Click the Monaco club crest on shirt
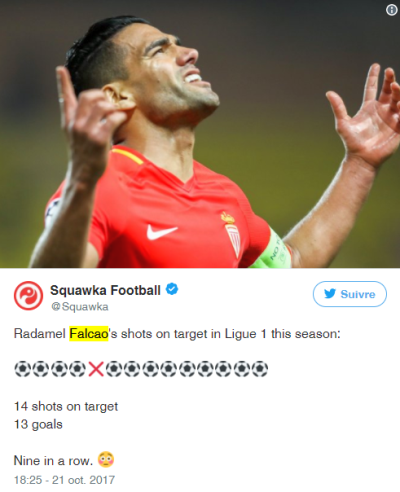This screenshot has height=492, width=400. click(231, 235)
